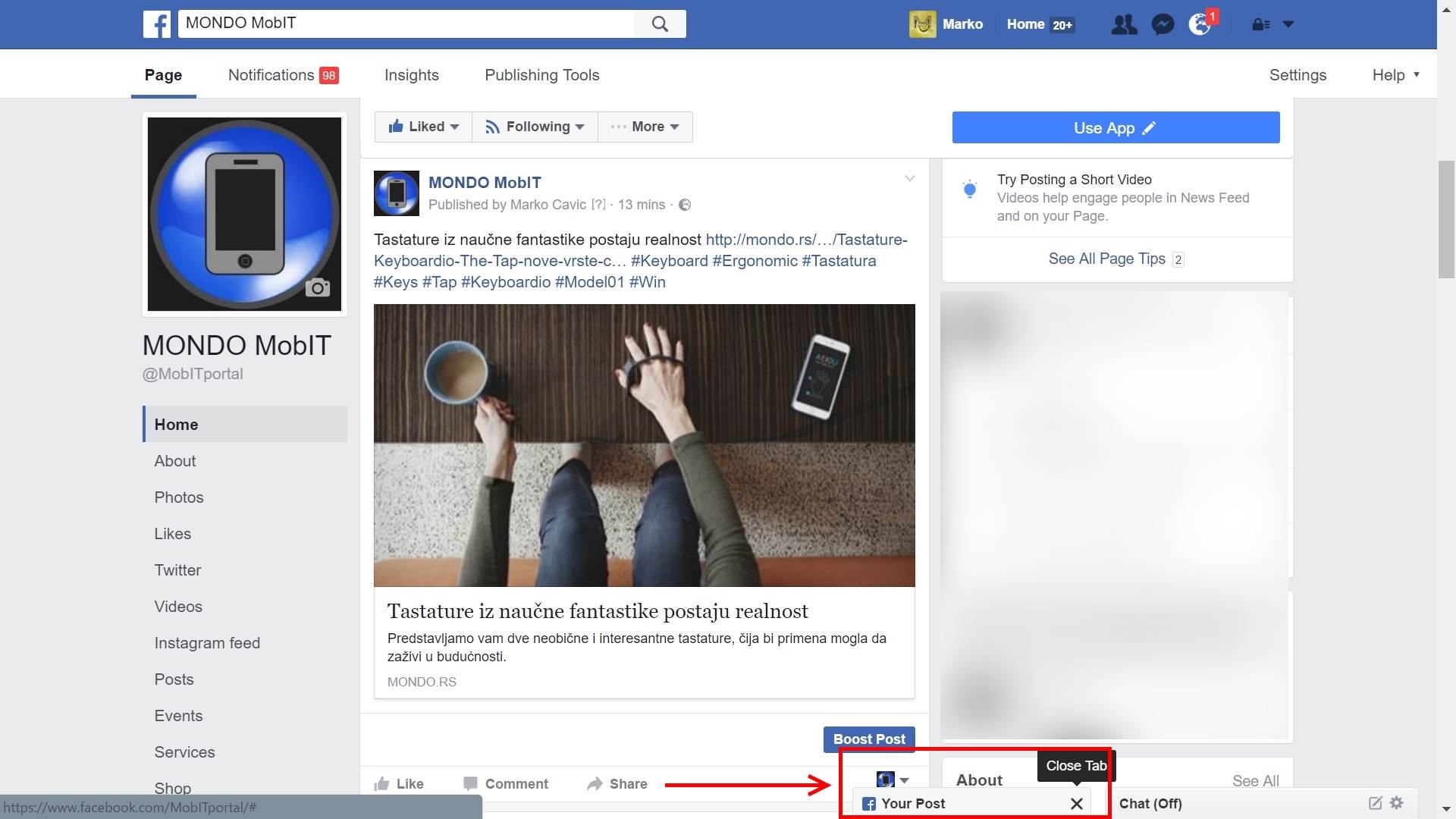Open the globe notifications icon
1456x819 pixels.
(x=1200, y=24)
